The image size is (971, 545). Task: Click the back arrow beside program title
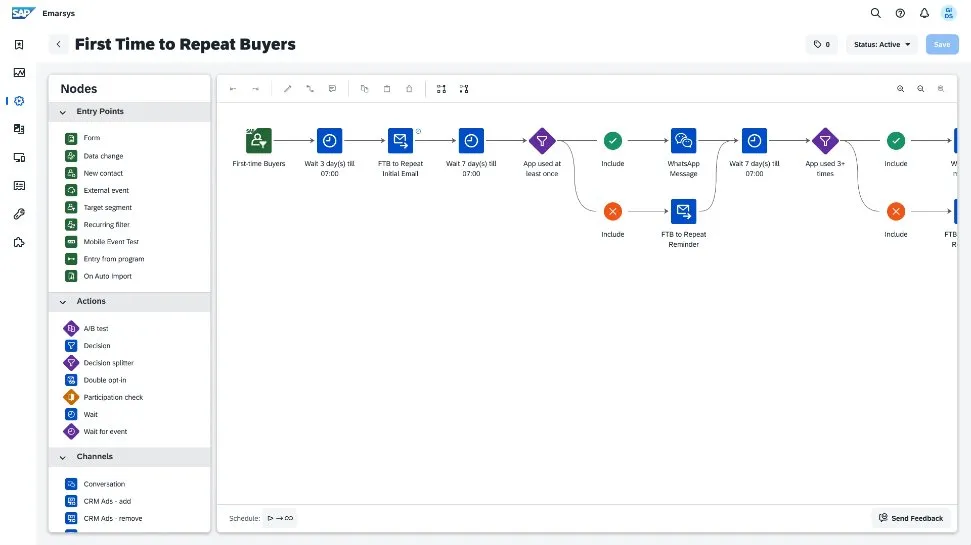(59, 45)
